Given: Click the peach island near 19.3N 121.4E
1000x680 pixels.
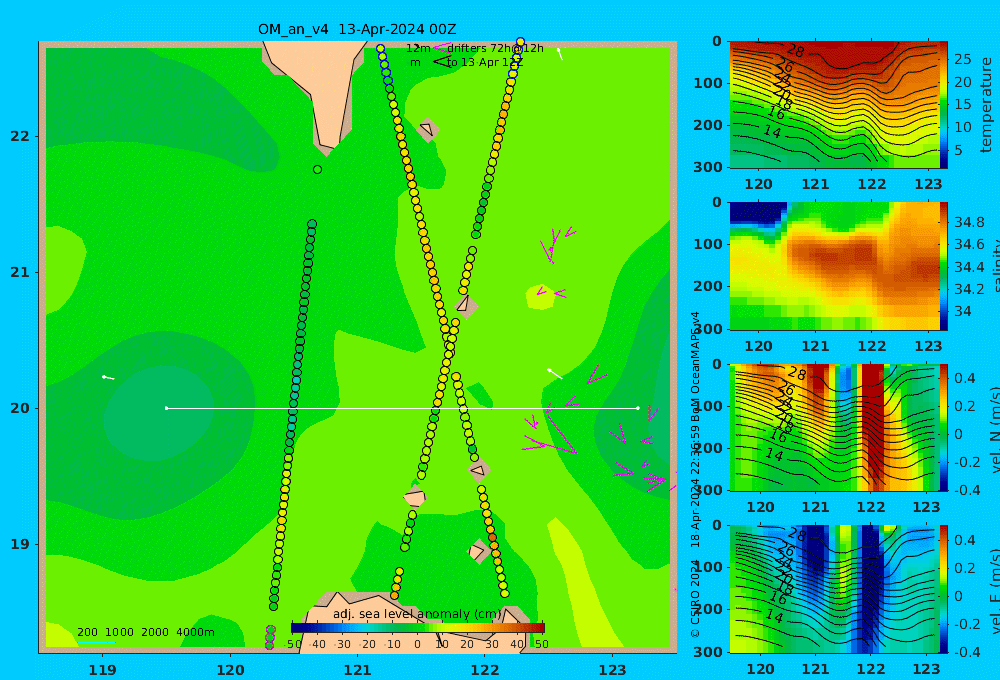Looking at the screenshot, I should click(x=415, y=496).
